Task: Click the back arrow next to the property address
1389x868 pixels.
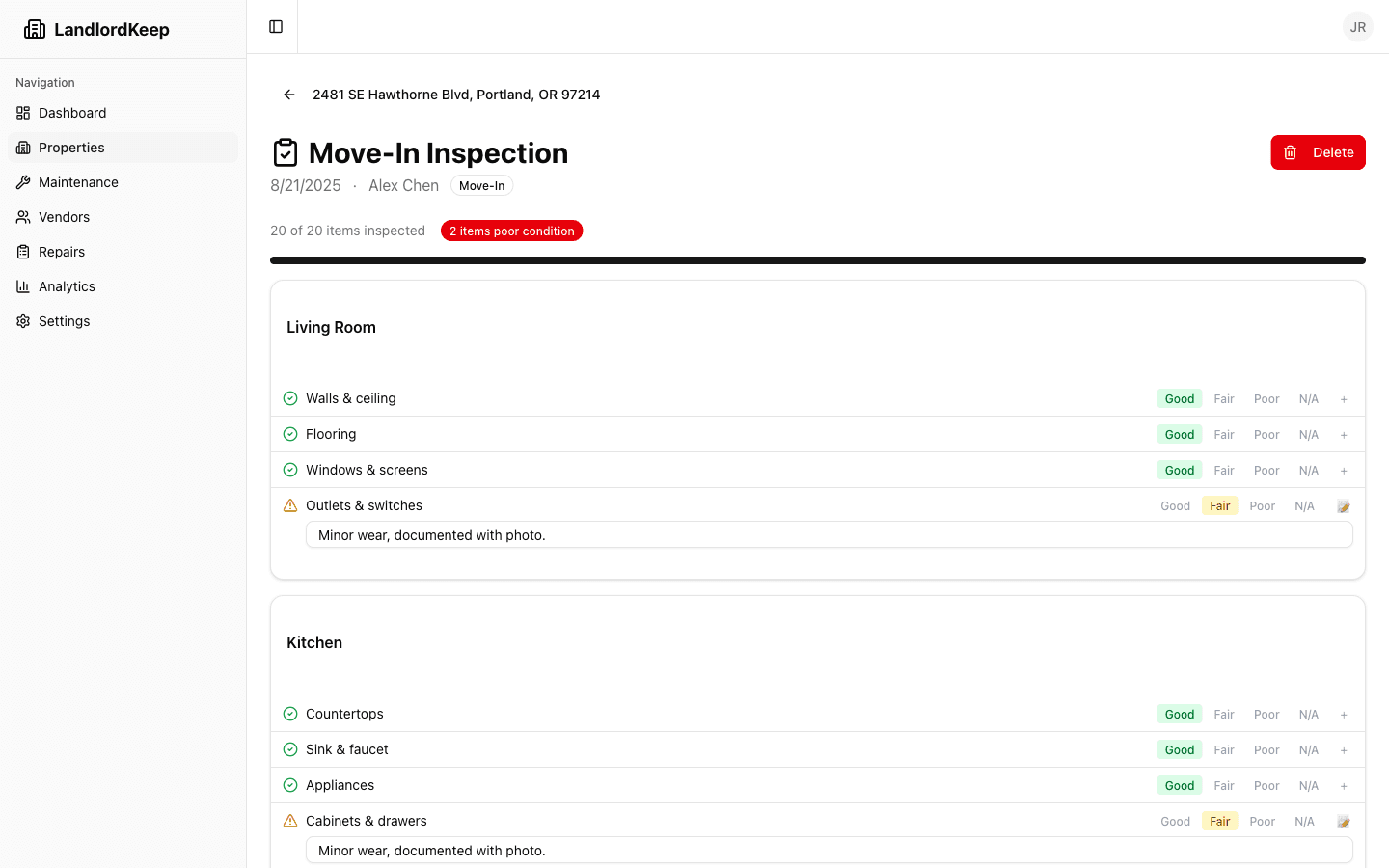Action: [289, 95]
